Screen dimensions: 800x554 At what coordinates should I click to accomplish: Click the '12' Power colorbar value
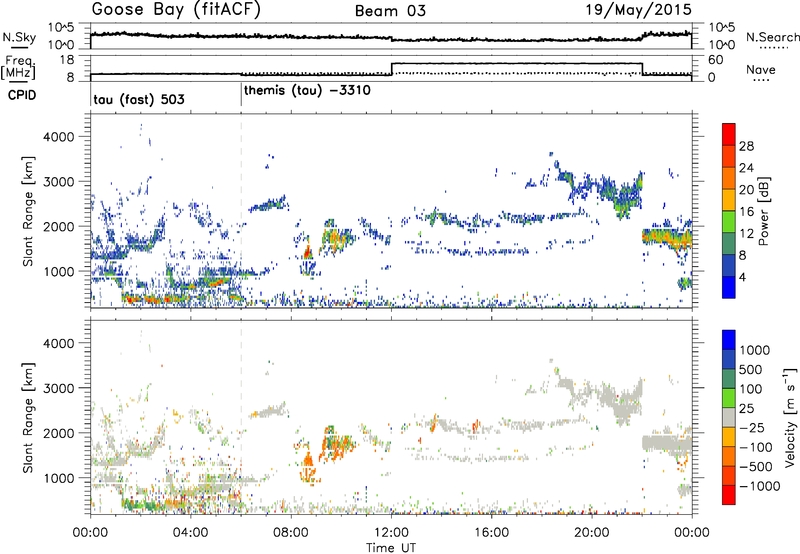[x=746, y=234]
